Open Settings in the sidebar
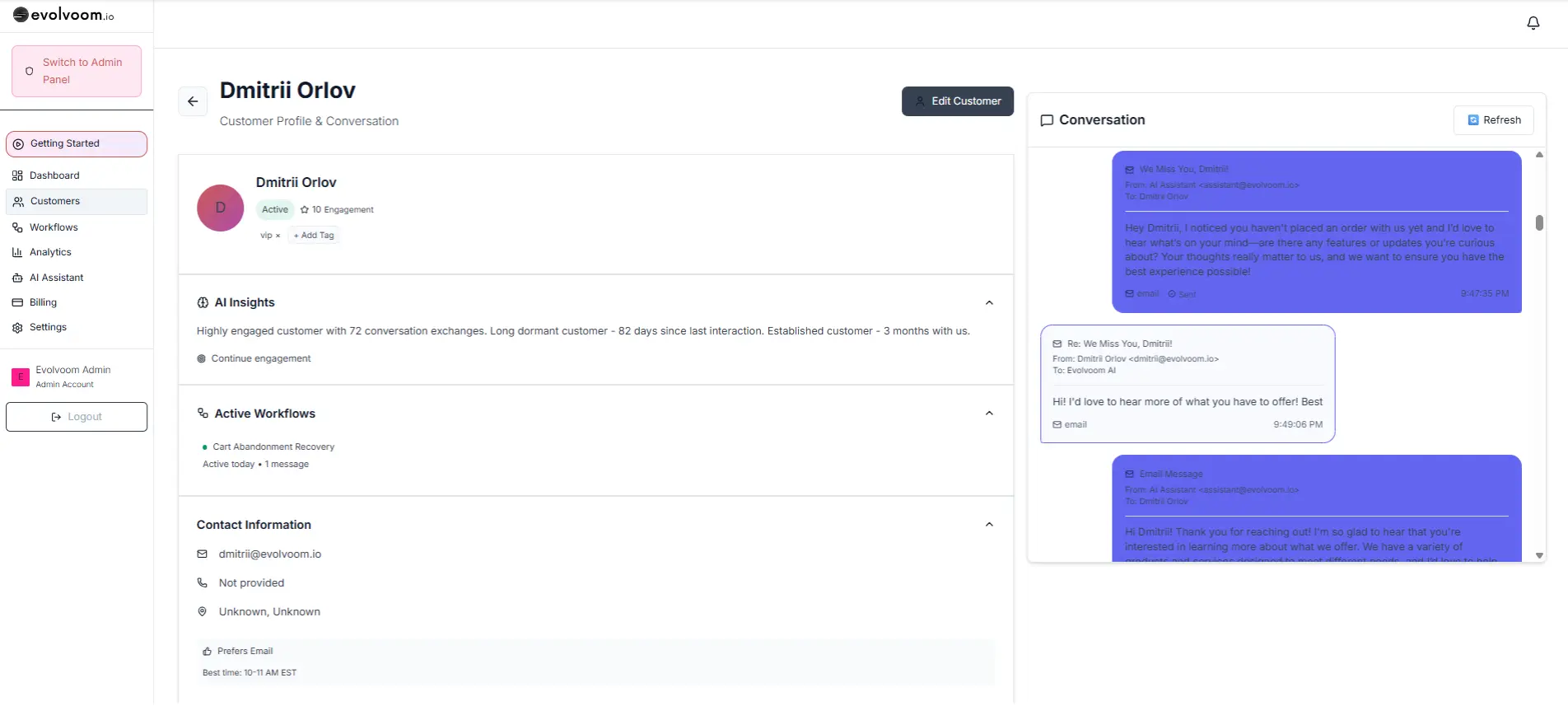This screenshot has height=706, width=1568. (x=77, y=327)
